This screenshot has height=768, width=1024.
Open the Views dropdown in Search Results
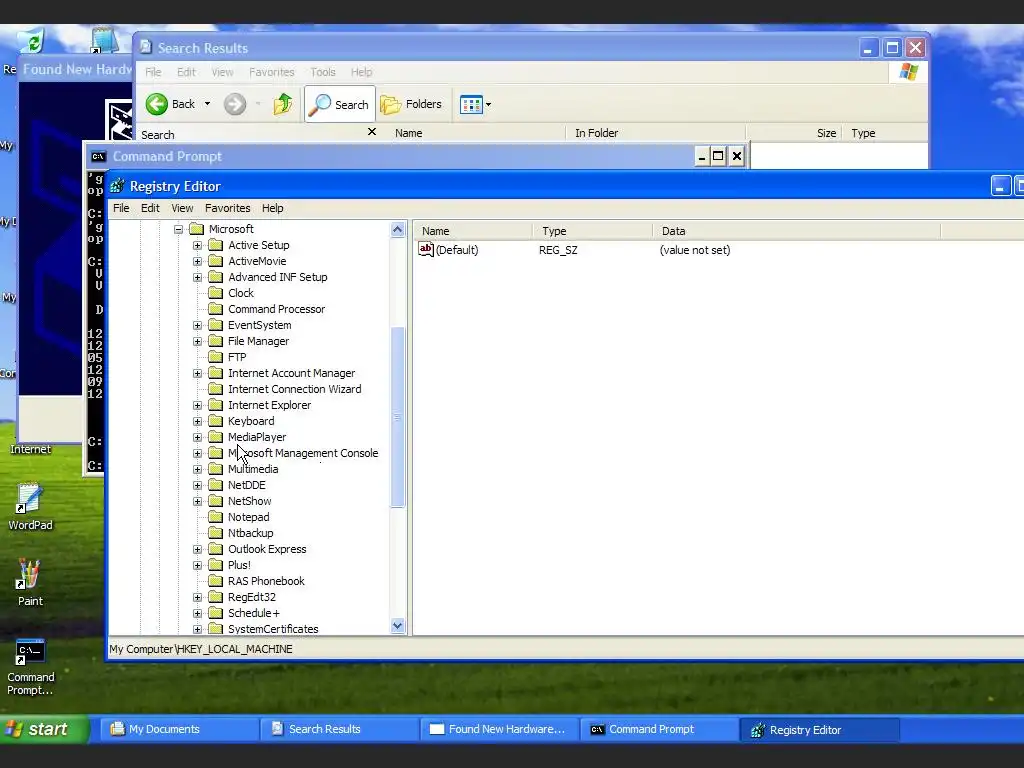(475, 104)
